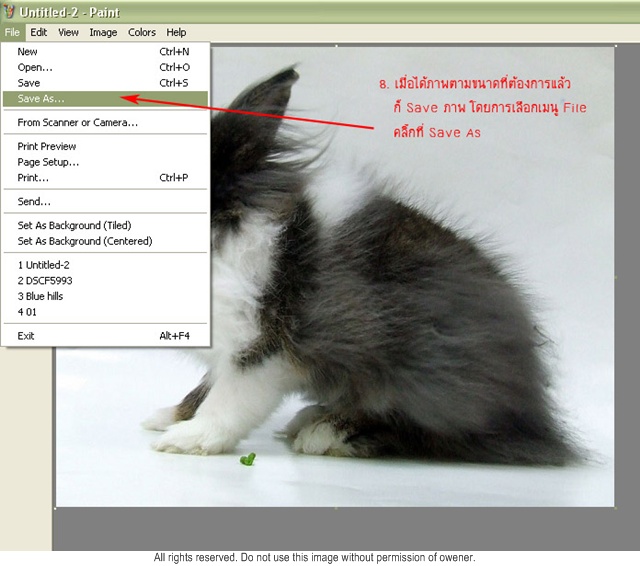The height and width of the screenshot is (566, 640).
Task: Choose Send... from the menu
Action: coord(105,202)
